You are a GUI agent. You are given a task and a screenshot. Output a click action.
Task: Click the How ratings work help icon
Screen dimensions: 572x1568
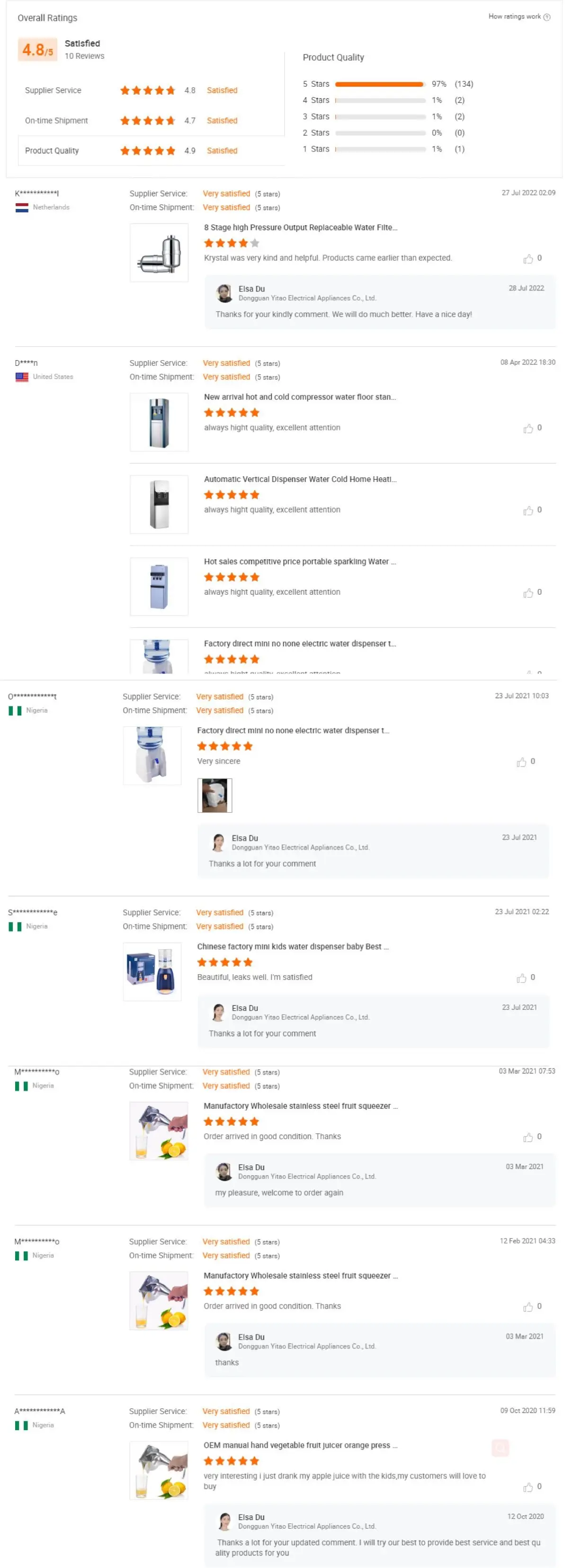pos(546,17)
